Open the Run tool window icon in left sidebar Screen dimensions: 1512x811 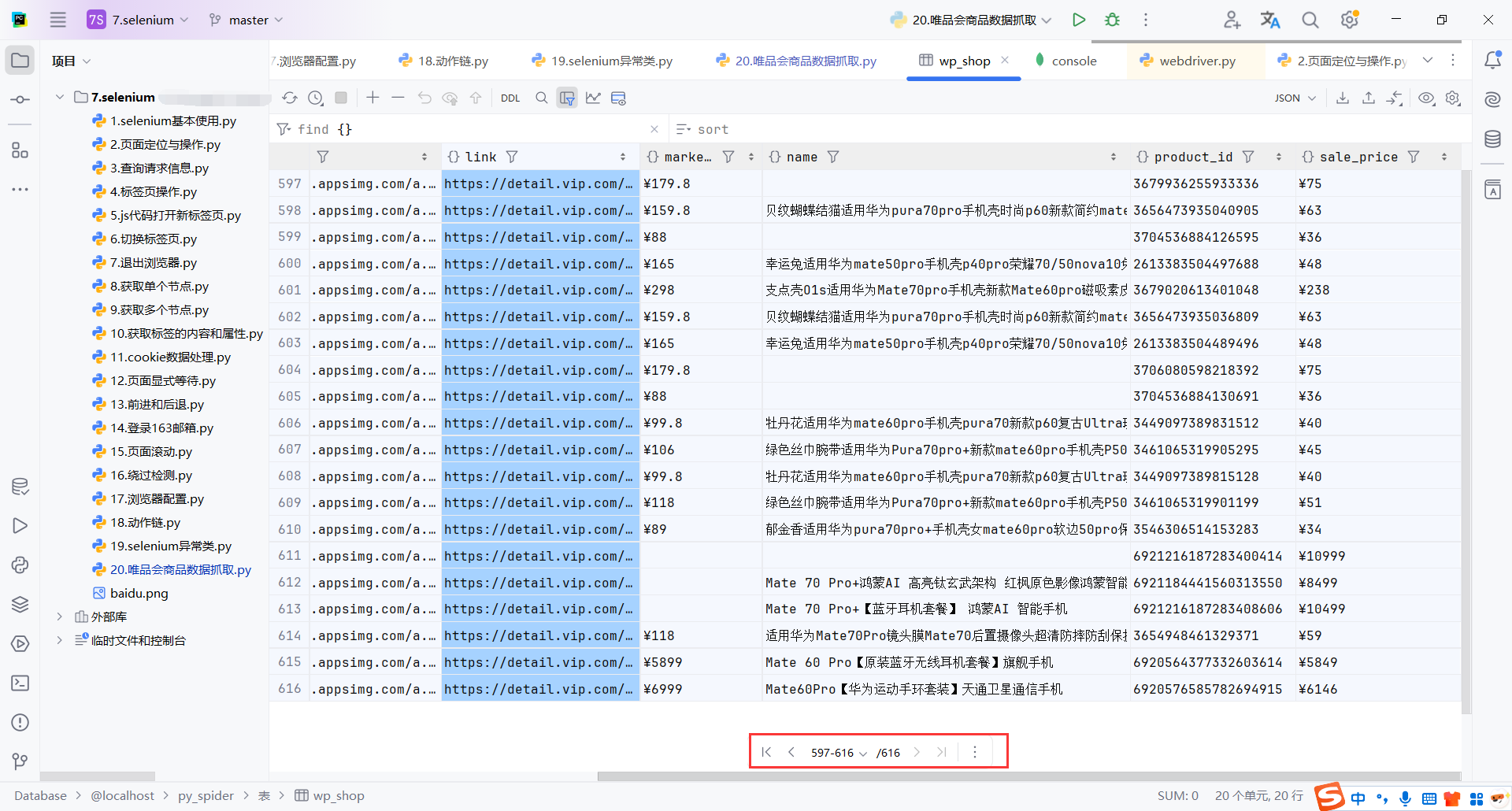[20, 525]
